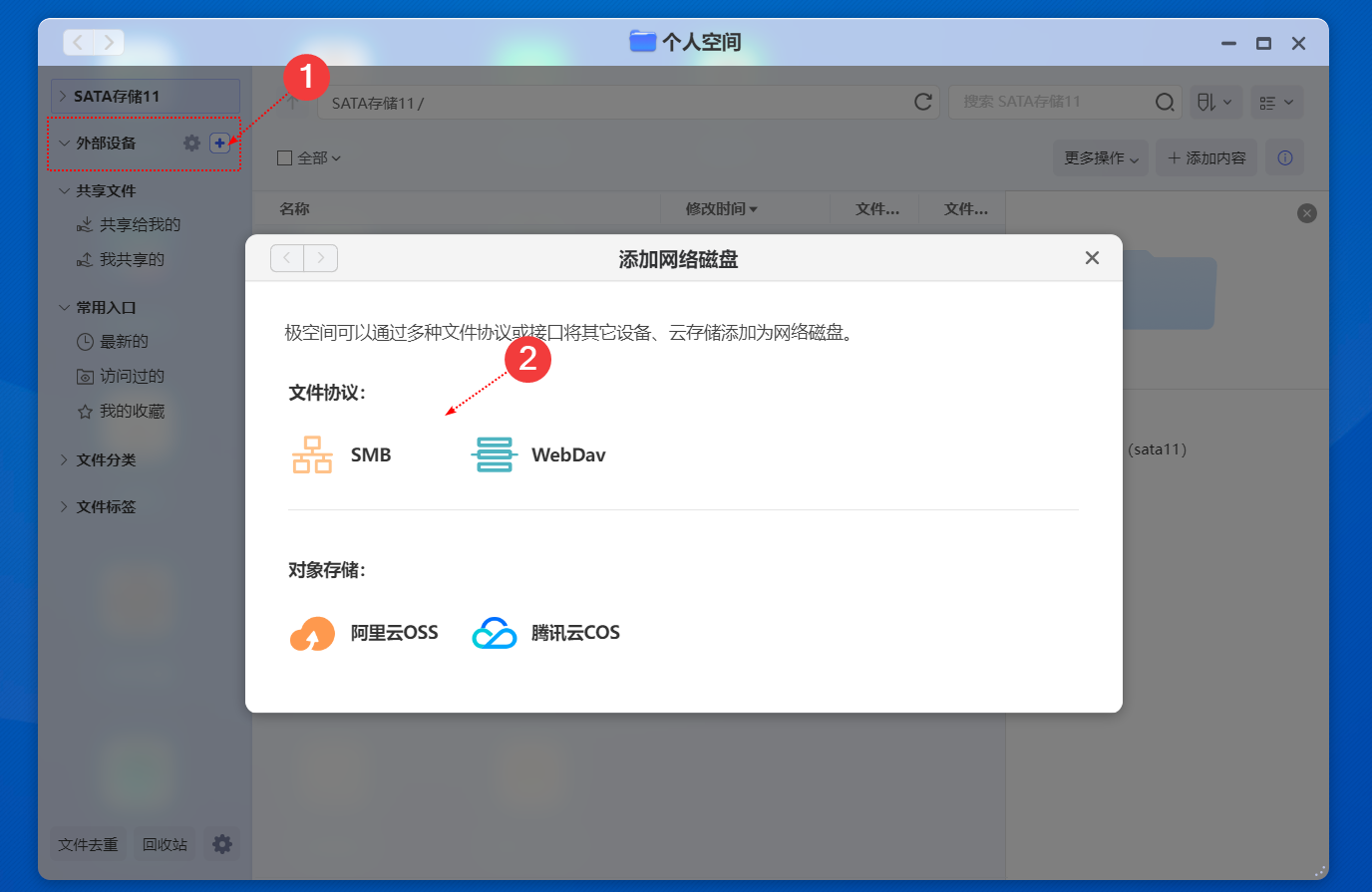This screenshot has width=1372, height=892.
Task: Click the 添加内容 button
Action: click(1205, 156)
